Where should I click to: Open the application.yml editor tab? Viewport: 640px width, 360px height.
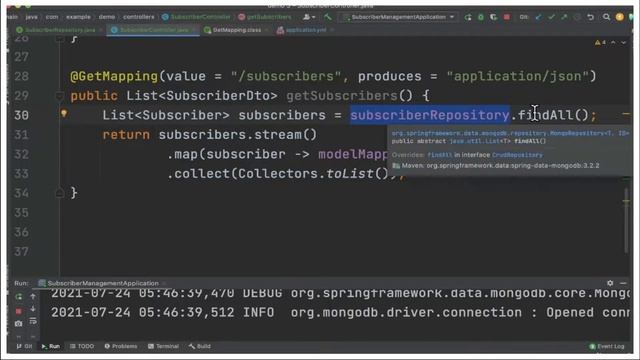tap(305, 30)
